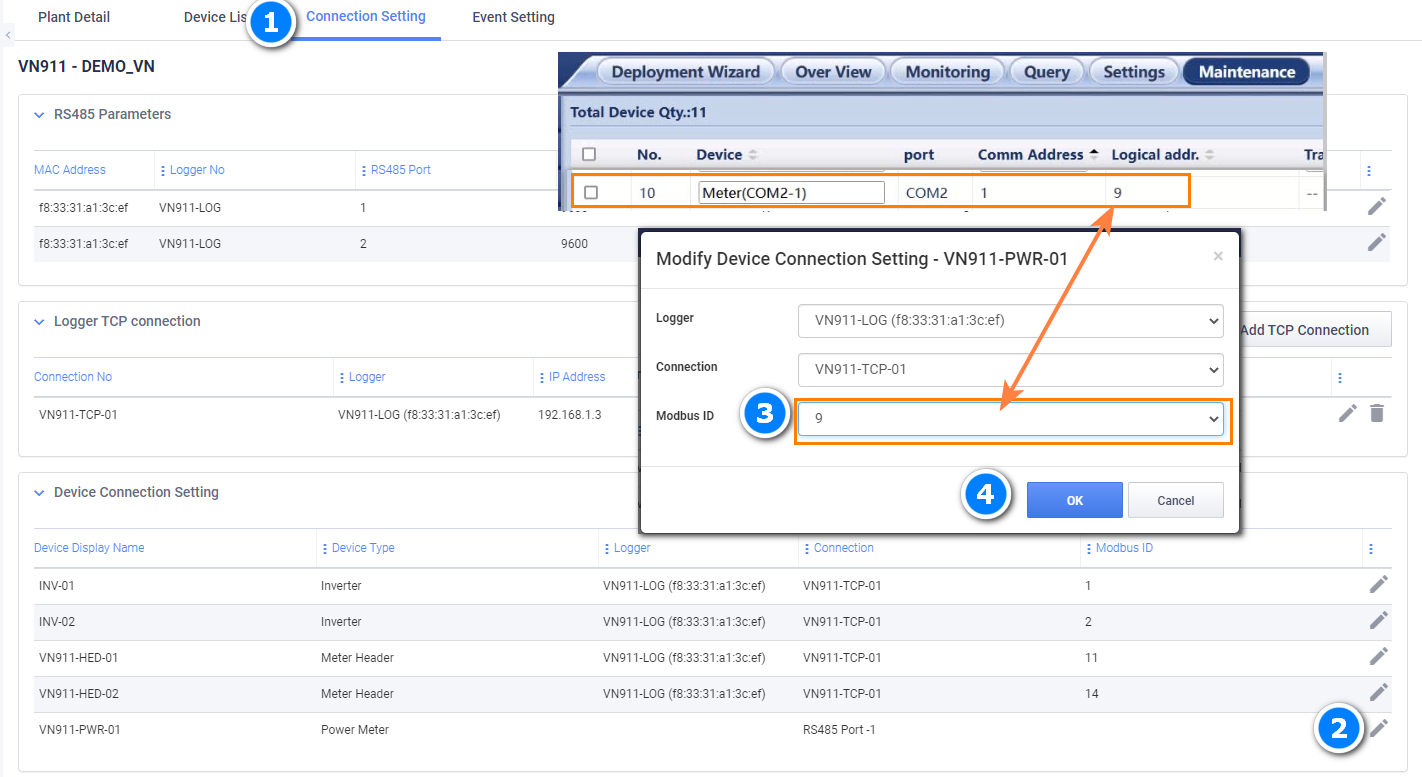Edit the INV-02 inverter connection

(x=1377, y=620)
